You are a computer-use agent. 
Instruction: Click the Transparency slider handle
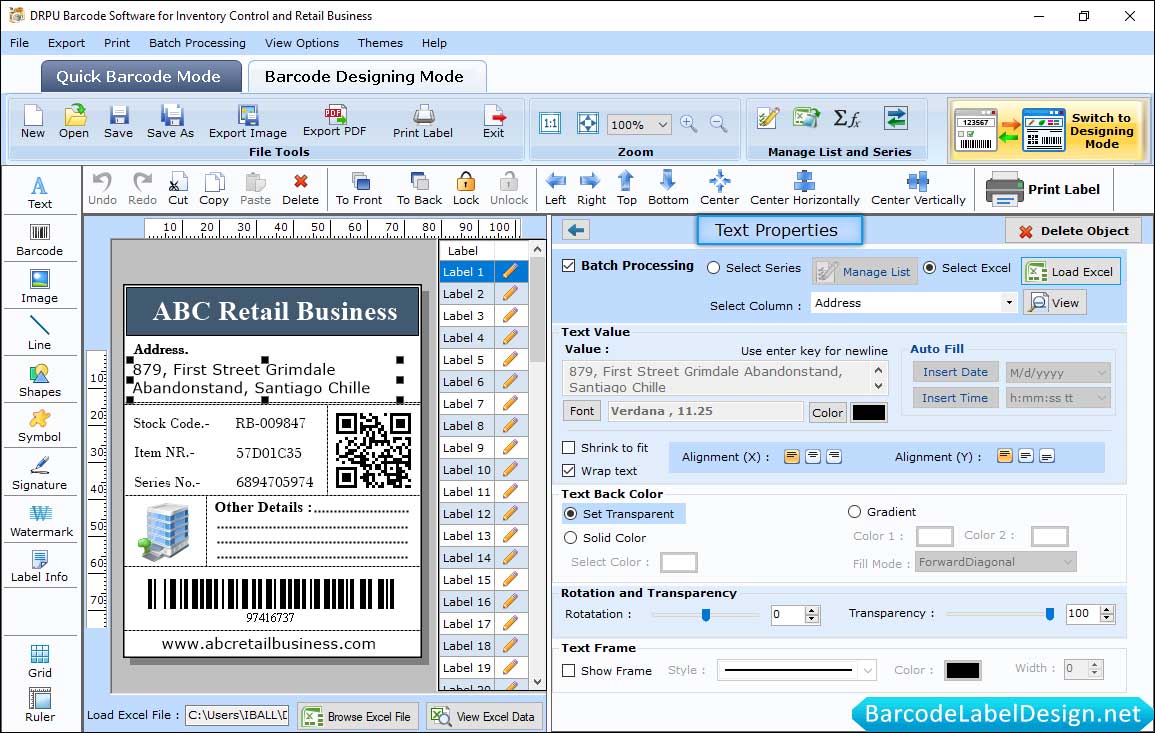[1050, 614]
